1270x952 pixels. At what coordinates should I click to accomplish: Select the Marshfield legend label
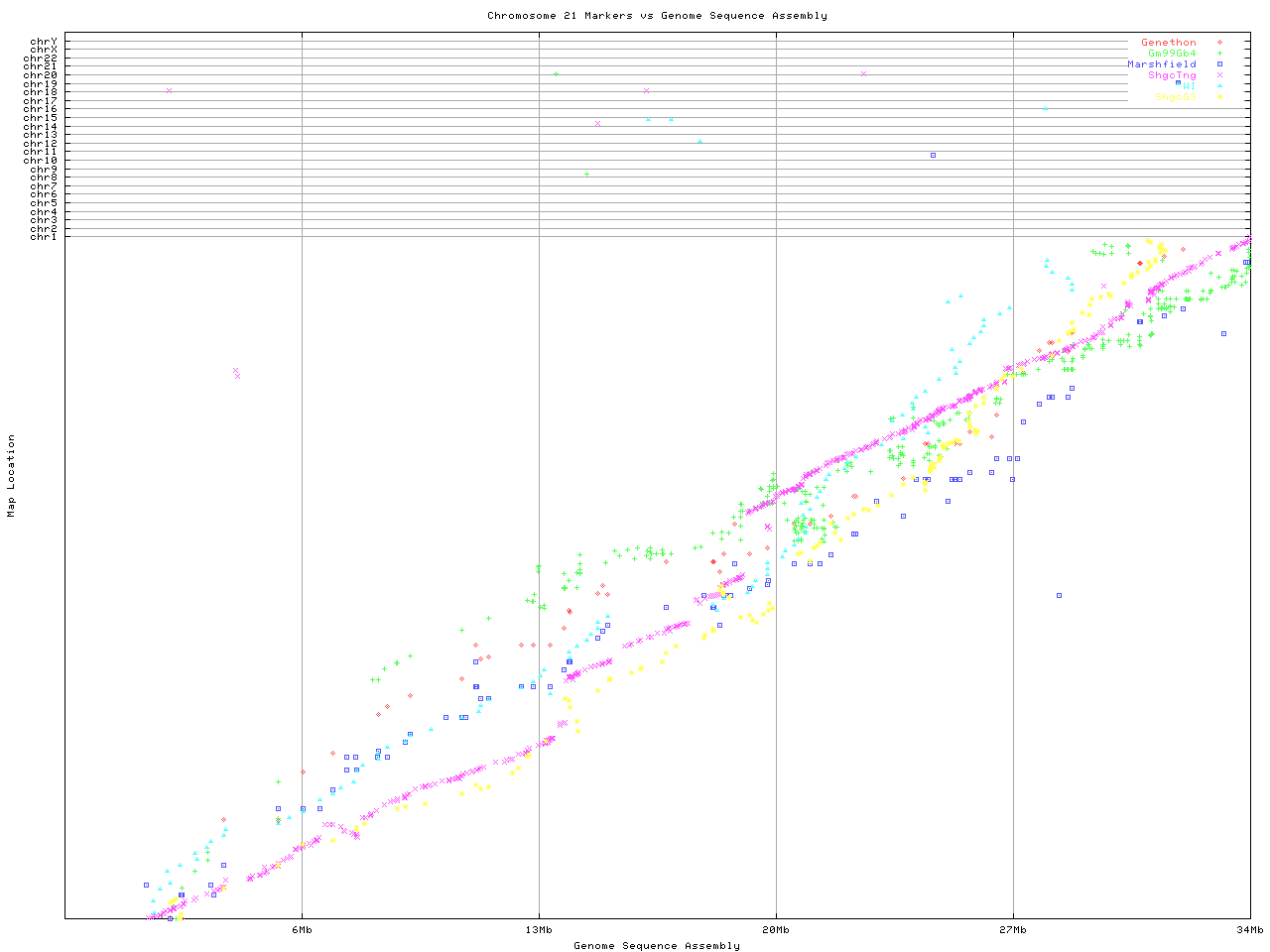point(1161,64)
